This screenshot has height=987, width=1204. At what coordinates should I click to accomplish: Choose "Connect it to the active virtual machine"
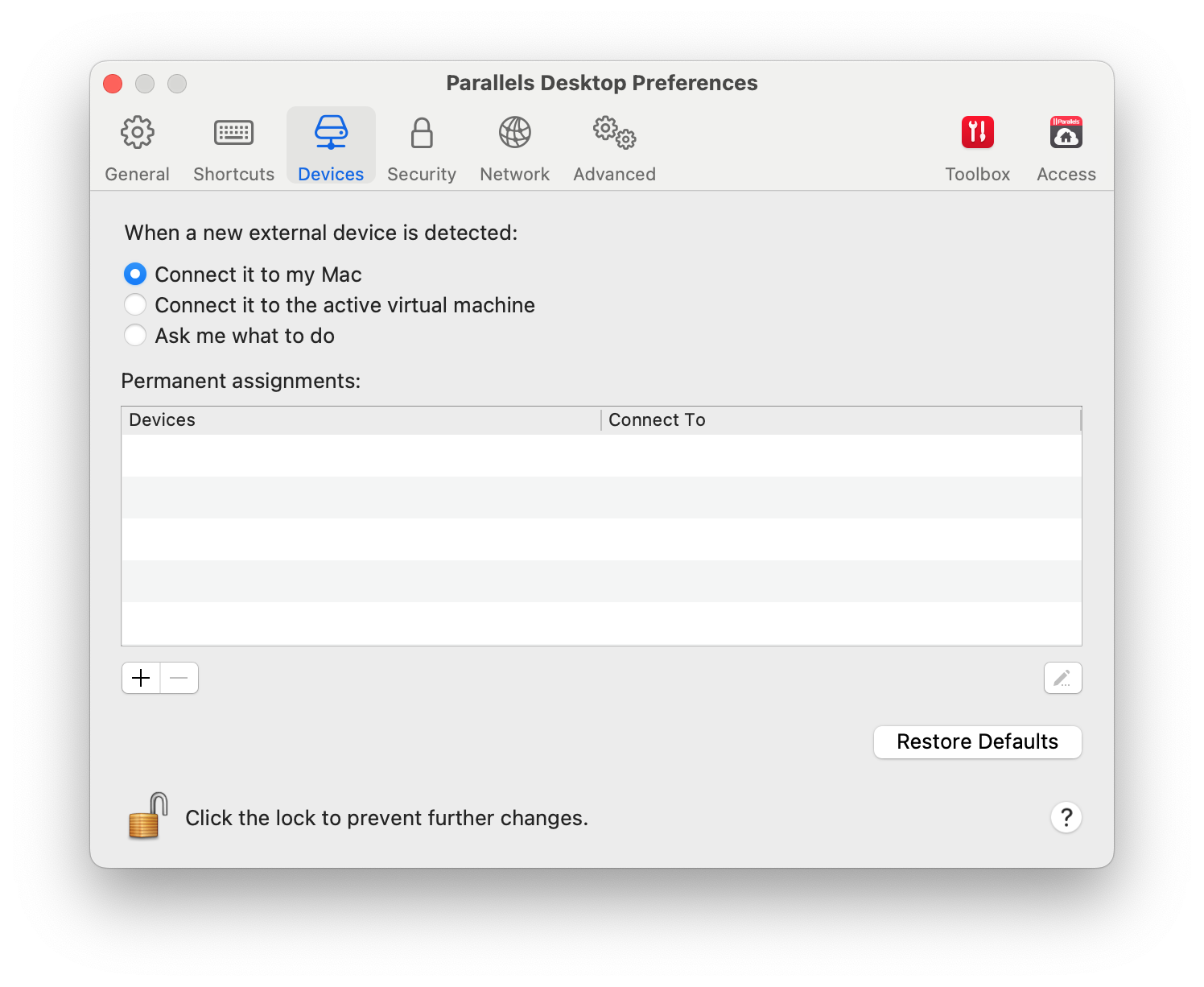click(135, 305)
